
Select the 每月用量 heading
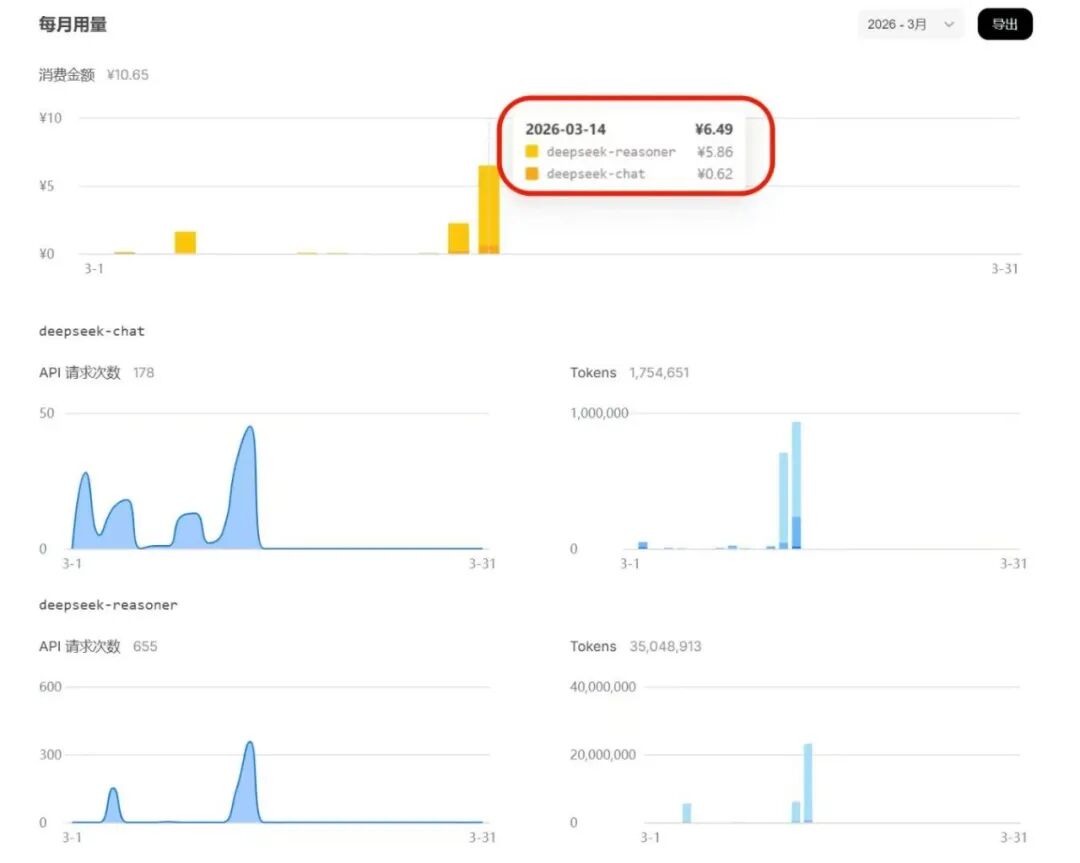pos(73,25)
